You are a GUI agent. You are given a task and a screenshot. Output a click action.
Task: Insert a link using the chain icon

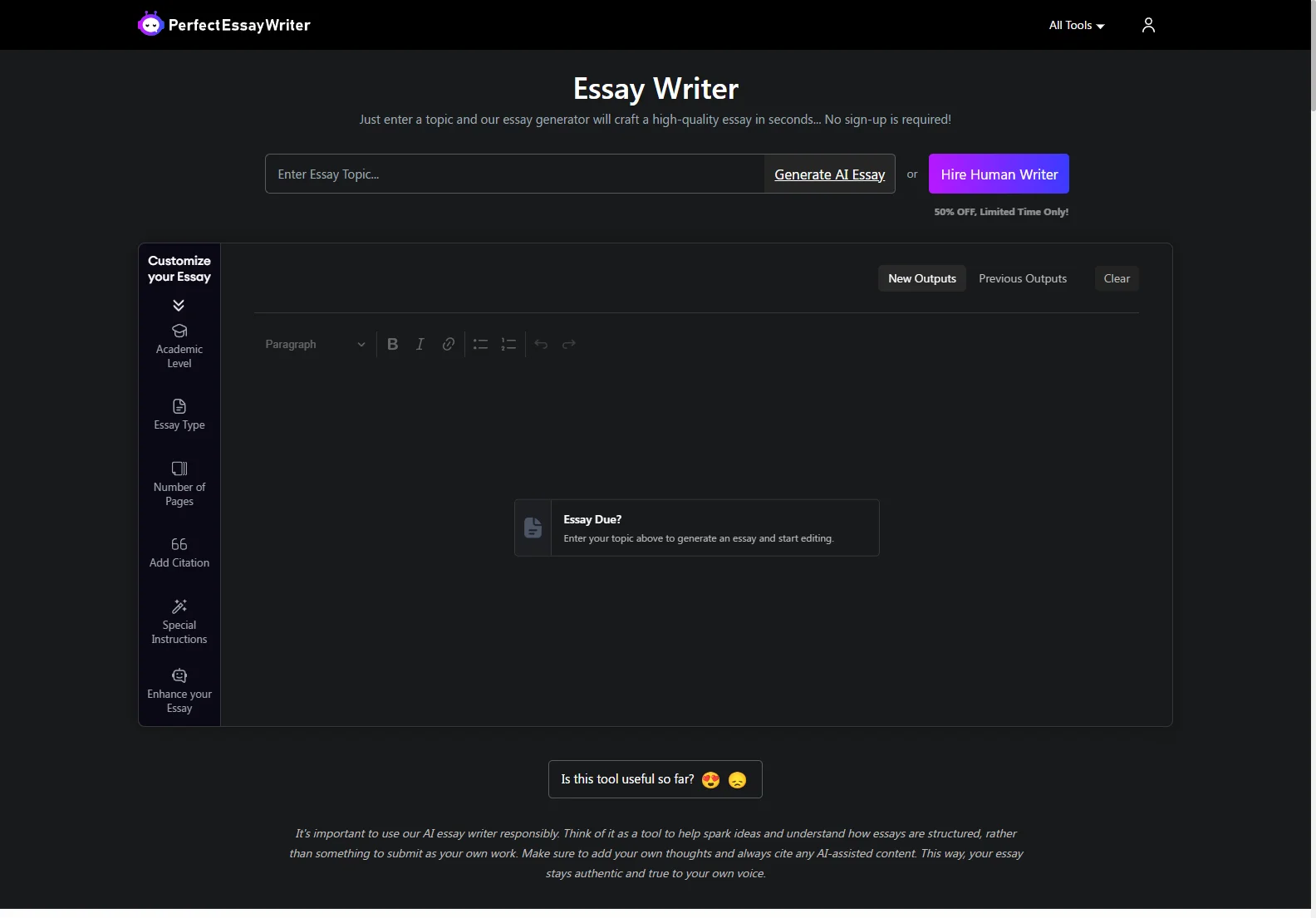click(x=449, y=344)
